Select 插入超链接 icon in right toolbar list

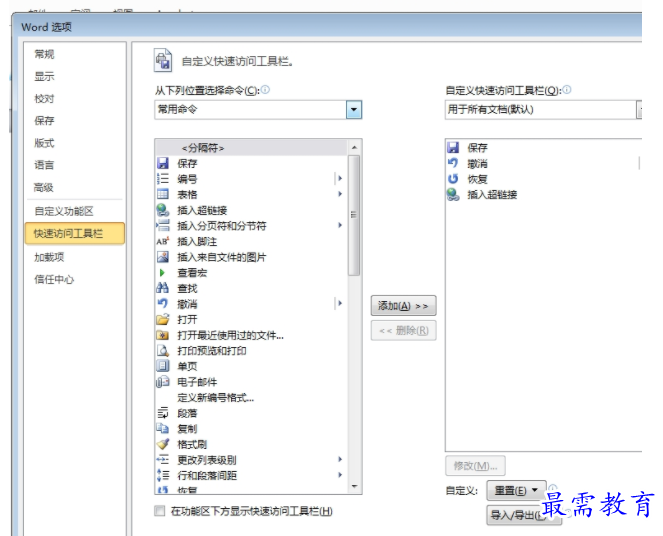coord(453,194)
